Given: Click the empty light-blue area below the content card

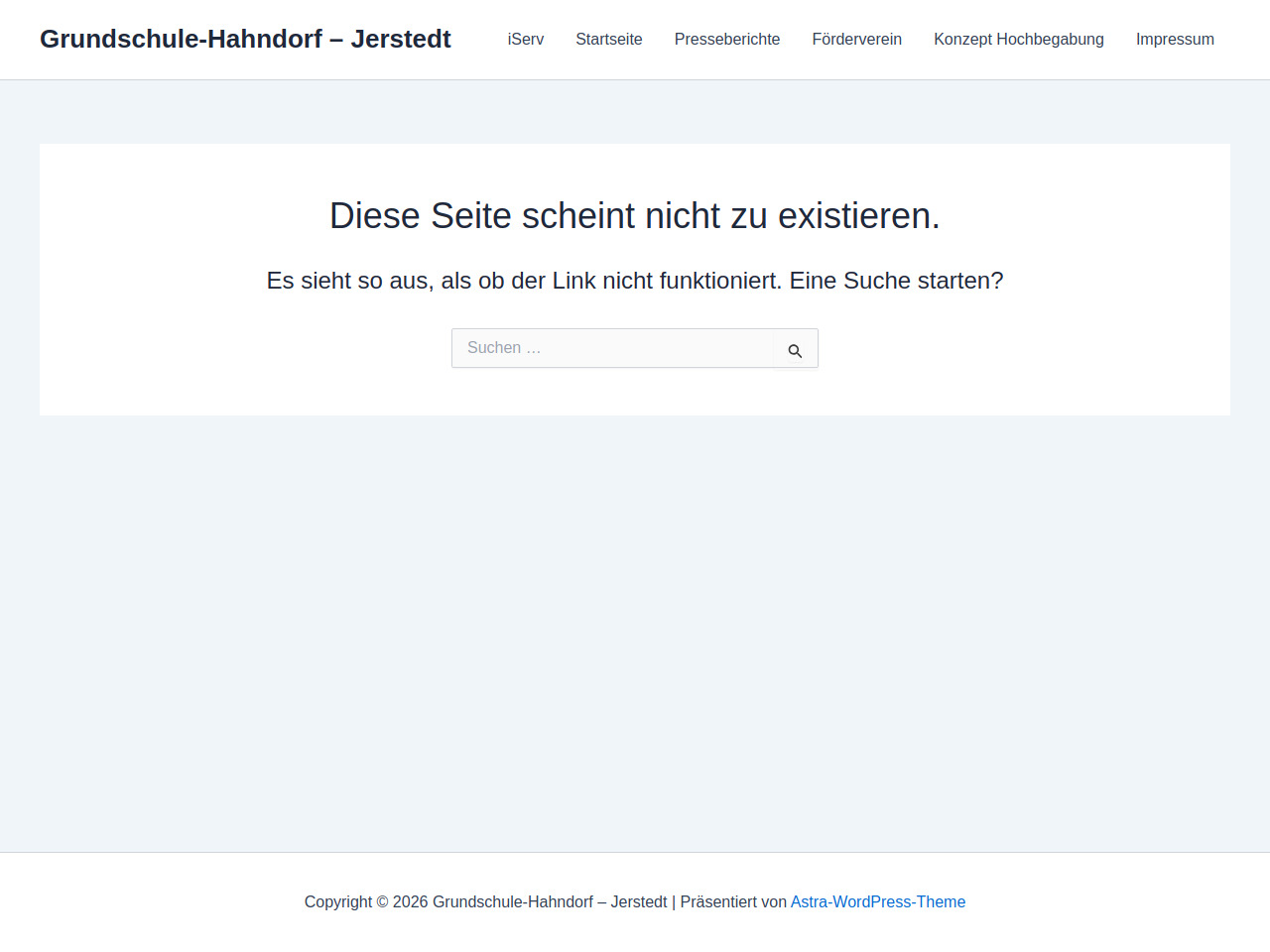Looking at the screenshot, I should tap(635, 635).
